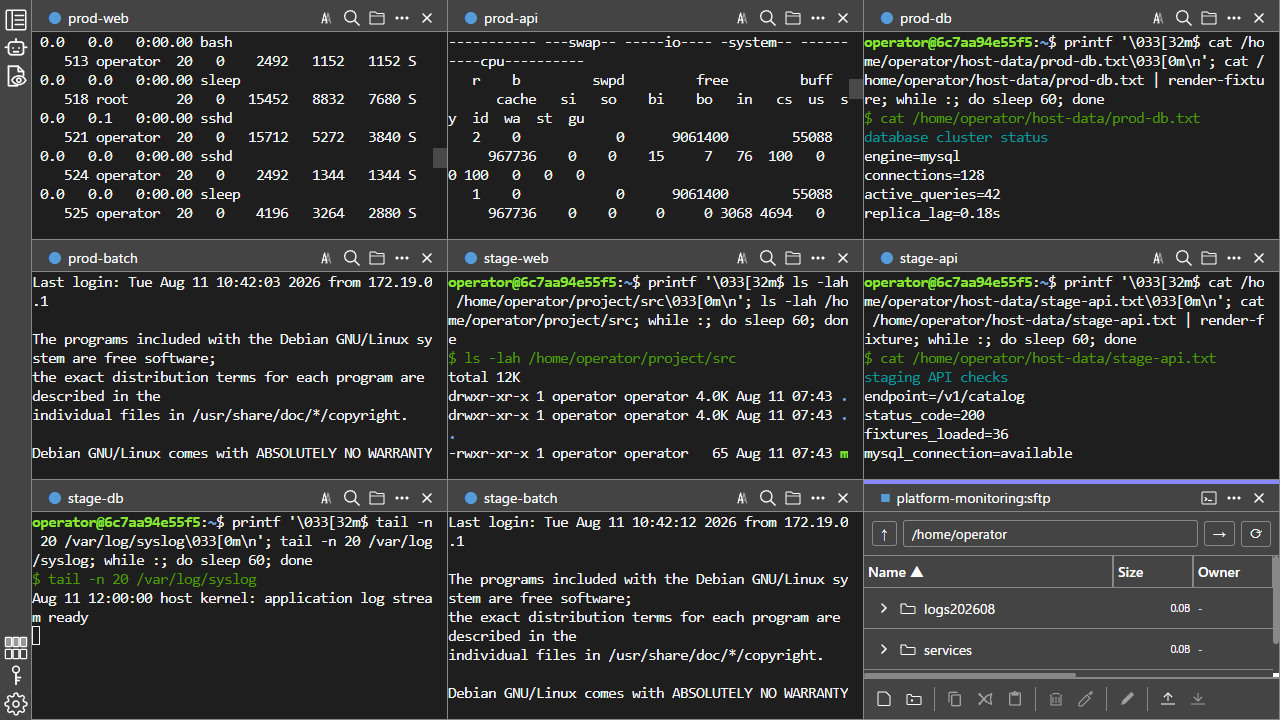The image size is (1280, 720).
Task: Search in the stage-db terminal pane
Action: (351, 498)
